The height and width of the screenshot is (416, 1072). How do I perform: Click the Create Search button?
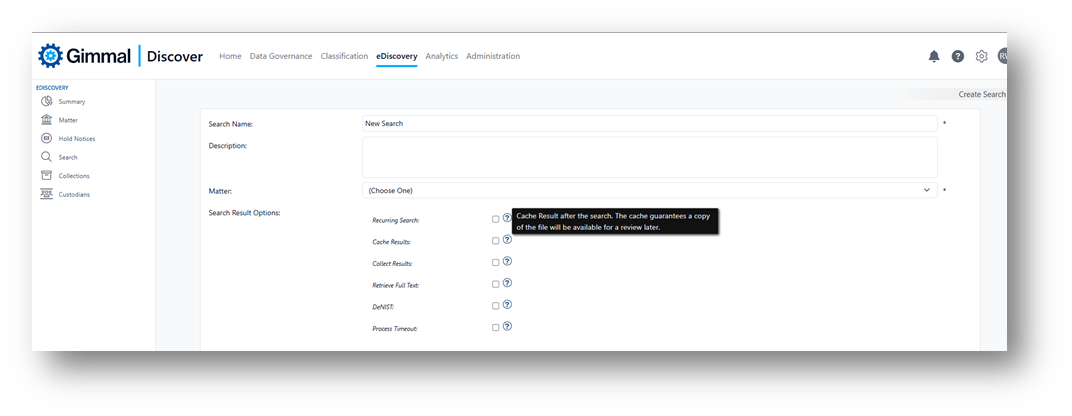click(981, 94)
